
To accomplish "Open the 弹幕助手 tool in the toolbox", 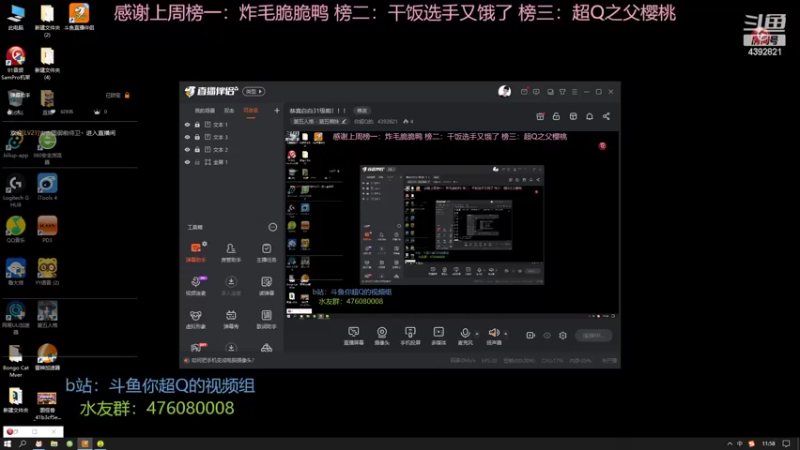I will pyautogui.click(x=196, y=252).
